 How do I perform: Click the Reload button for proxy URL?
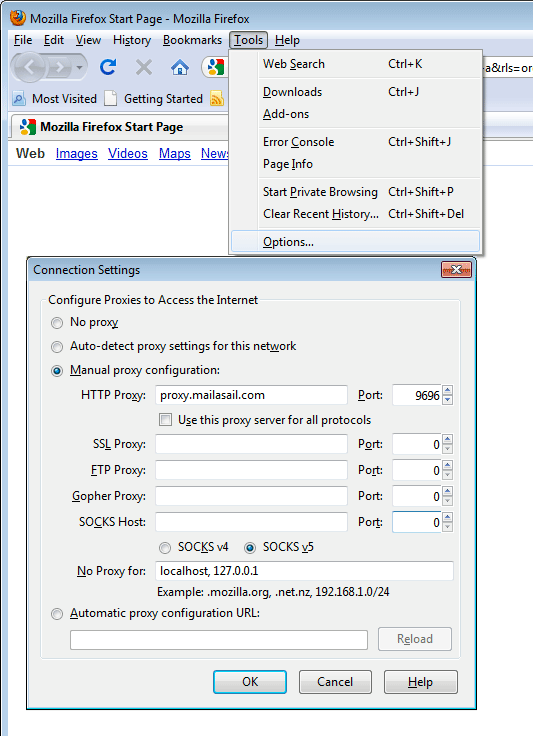[x=415, y=639]
